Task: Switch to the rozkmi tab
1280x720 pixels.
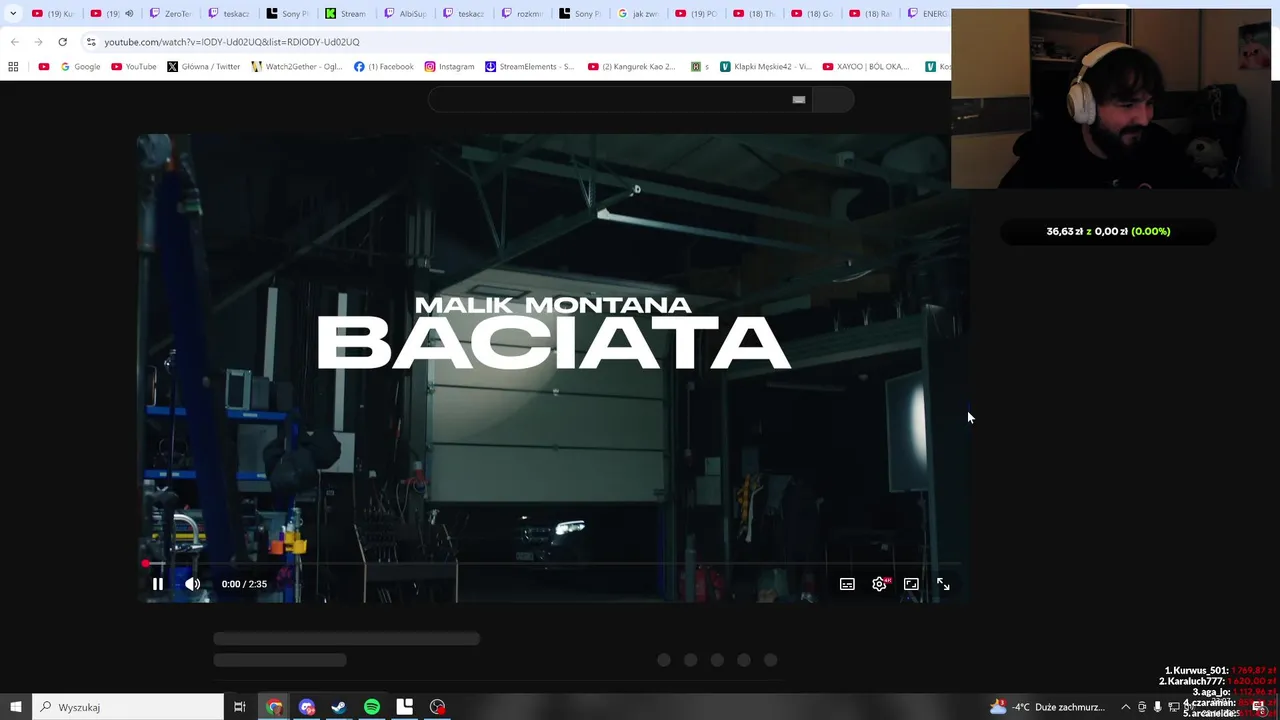Action: tap(522, 14)
